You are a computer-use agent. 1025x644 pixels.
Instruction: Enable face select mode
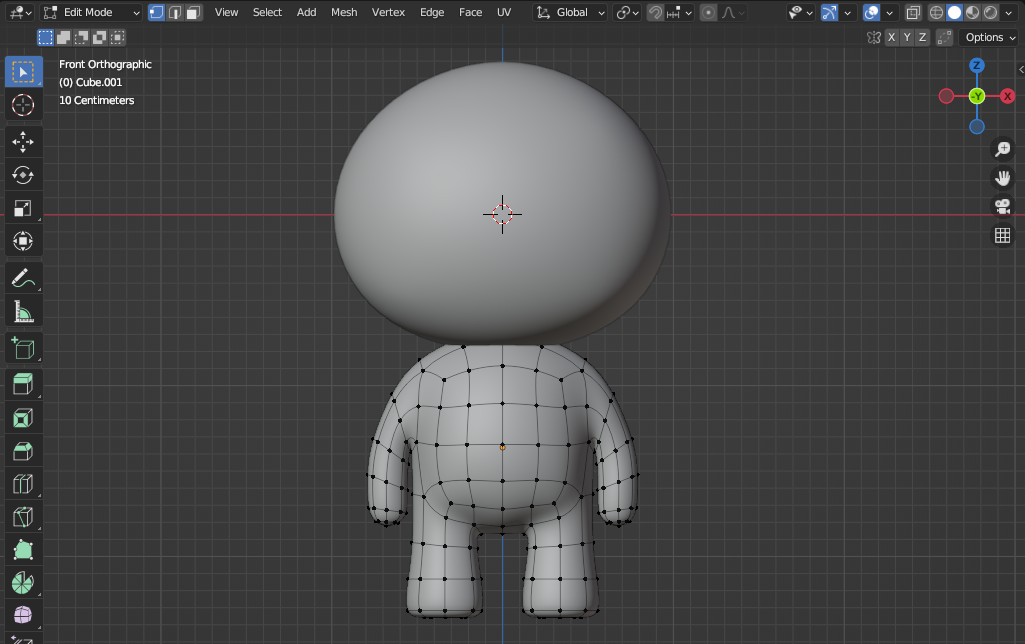coord(193,13)
